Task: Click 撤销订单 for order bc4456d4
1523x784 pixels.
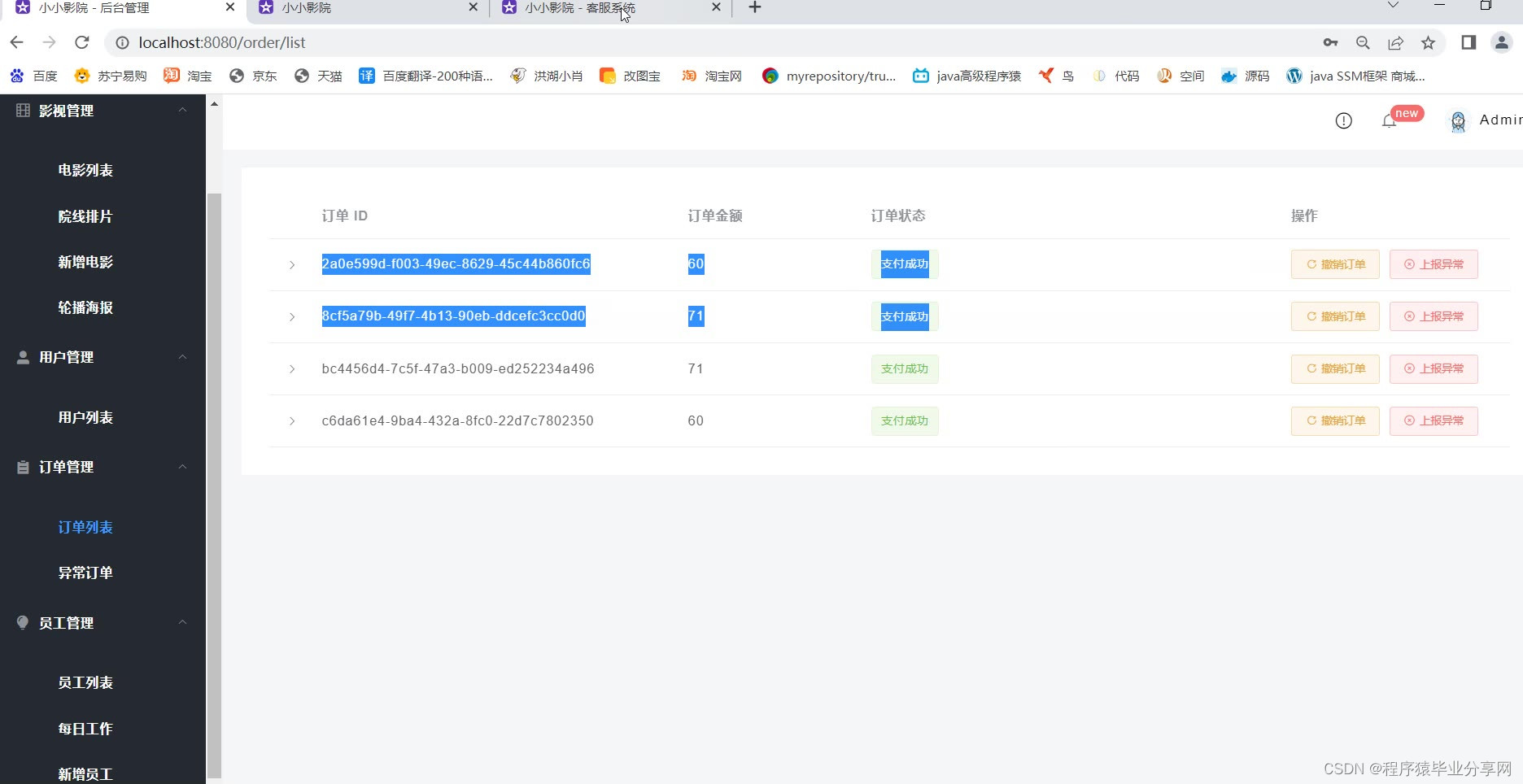Action: [x=1335, y=368]
